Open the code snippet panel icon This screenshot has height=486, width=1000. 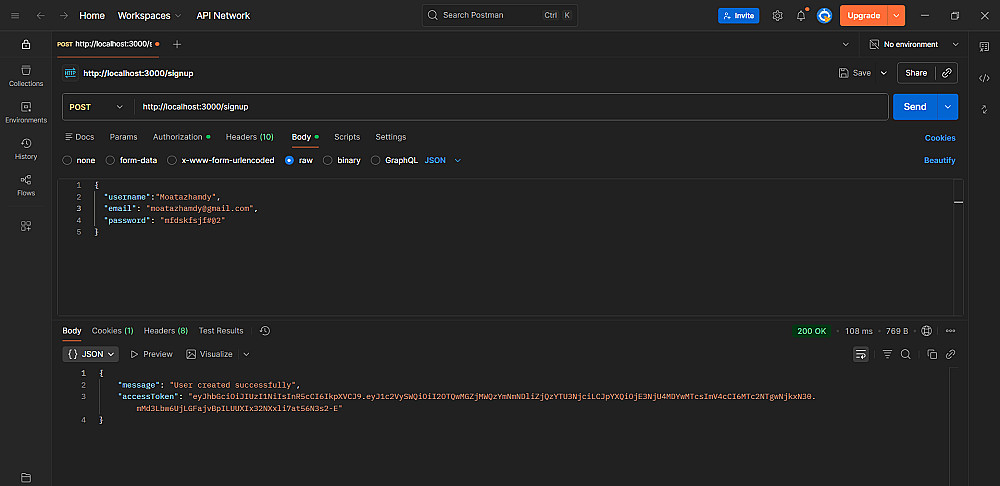pyautogui.click(x=984, y=78)
